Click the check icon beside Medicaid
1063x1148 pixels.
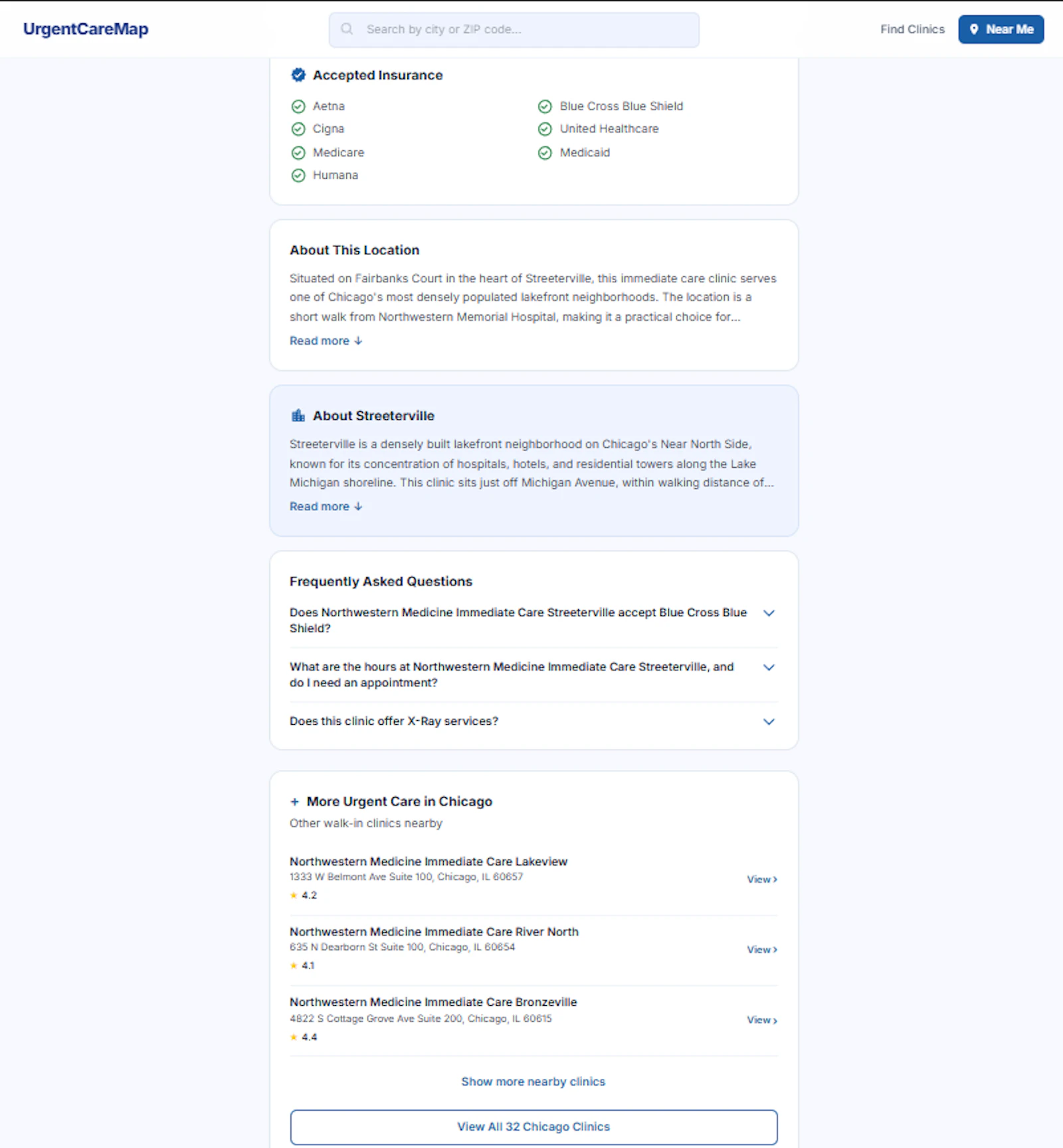[x=545, y=153]
